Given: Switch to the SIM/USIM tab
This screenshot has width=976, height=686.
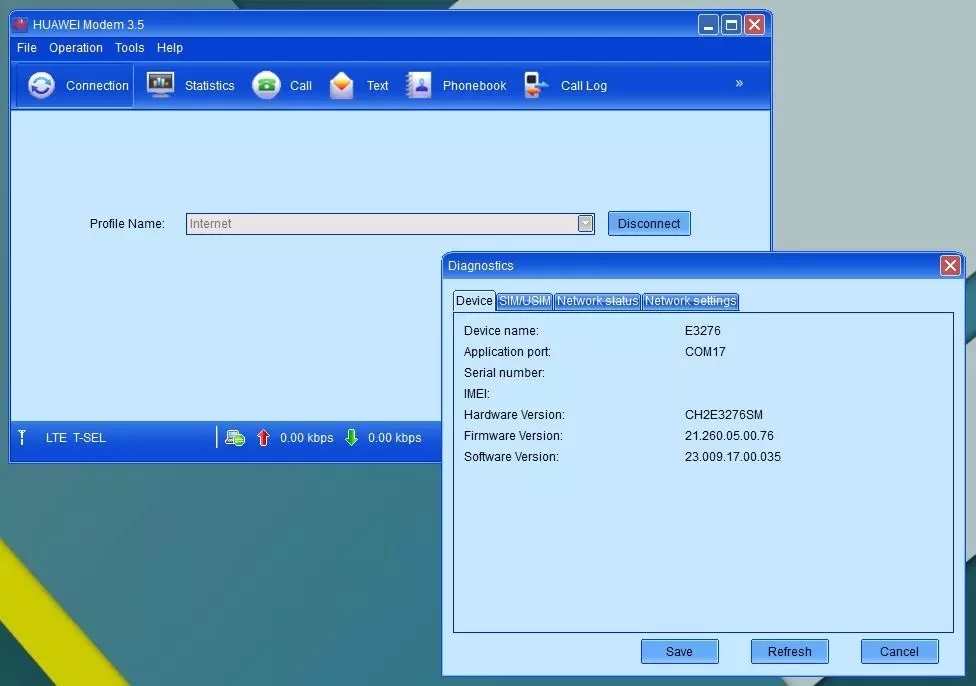Looking at the screenshot, I should [x=525, y=301].
